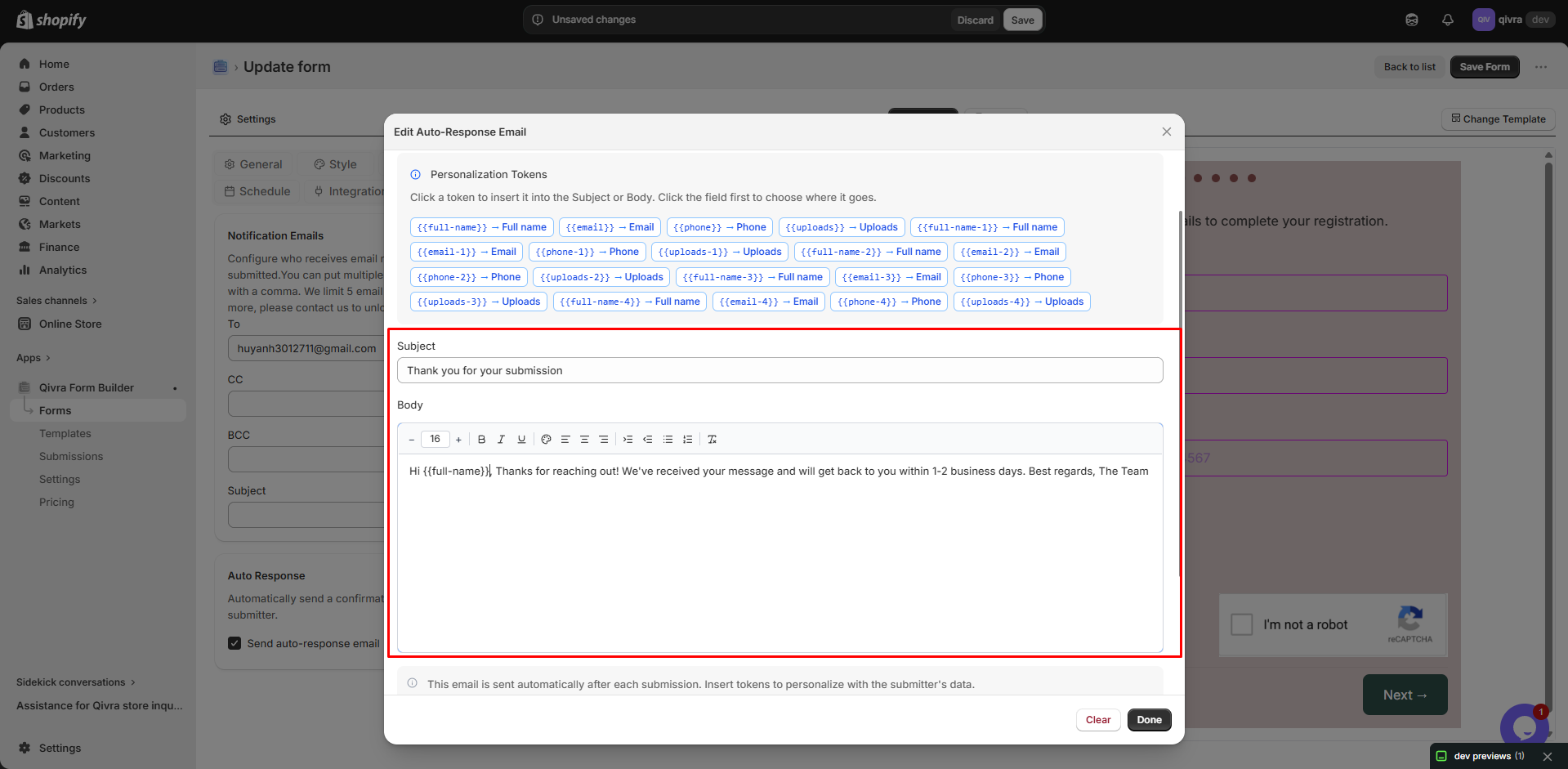Switch to the General tab
This screenshot has width=1568, height=769.
coord(253,164)
